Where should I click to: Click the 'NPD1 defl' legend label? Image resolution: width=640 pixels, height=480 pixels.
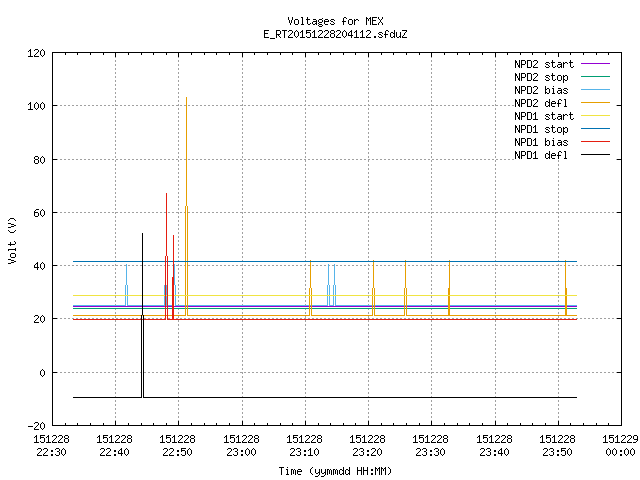click(x=541, y=156)
